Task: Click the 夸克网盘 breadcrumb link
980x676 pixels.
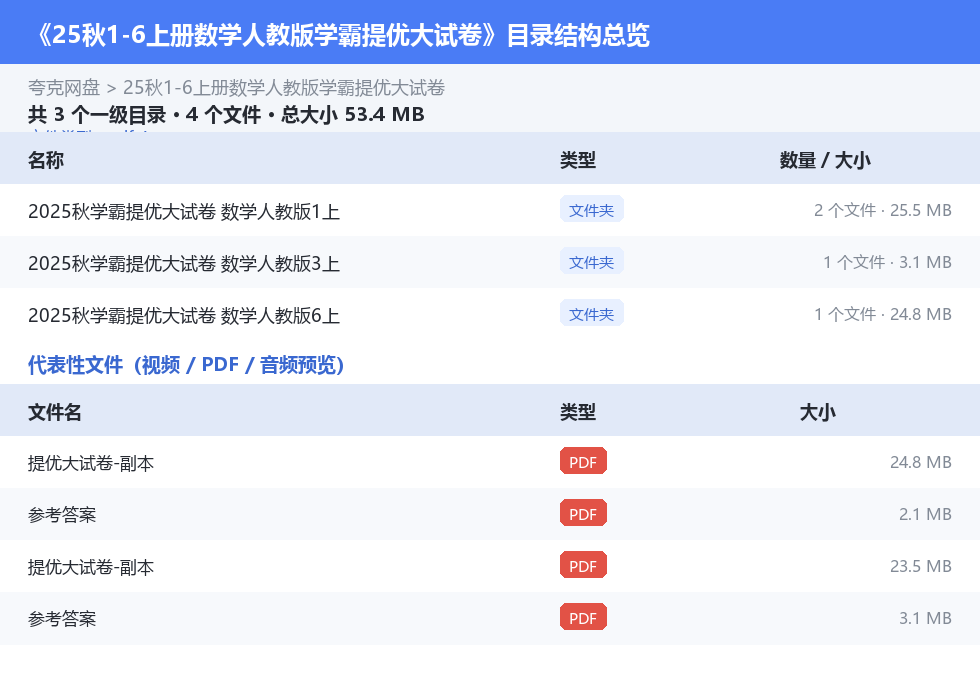Action: click(64, 88)
